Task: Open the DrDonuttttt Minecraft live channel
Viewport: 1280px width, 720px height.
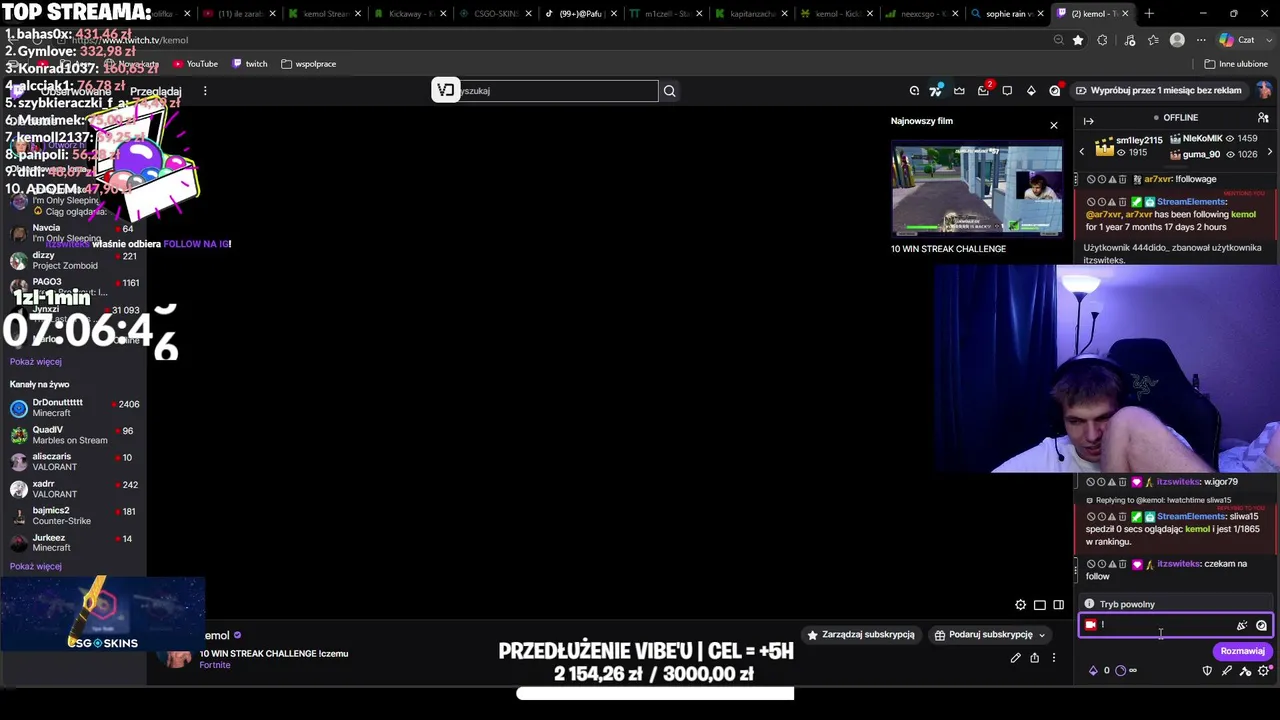Action: [74, 408]
